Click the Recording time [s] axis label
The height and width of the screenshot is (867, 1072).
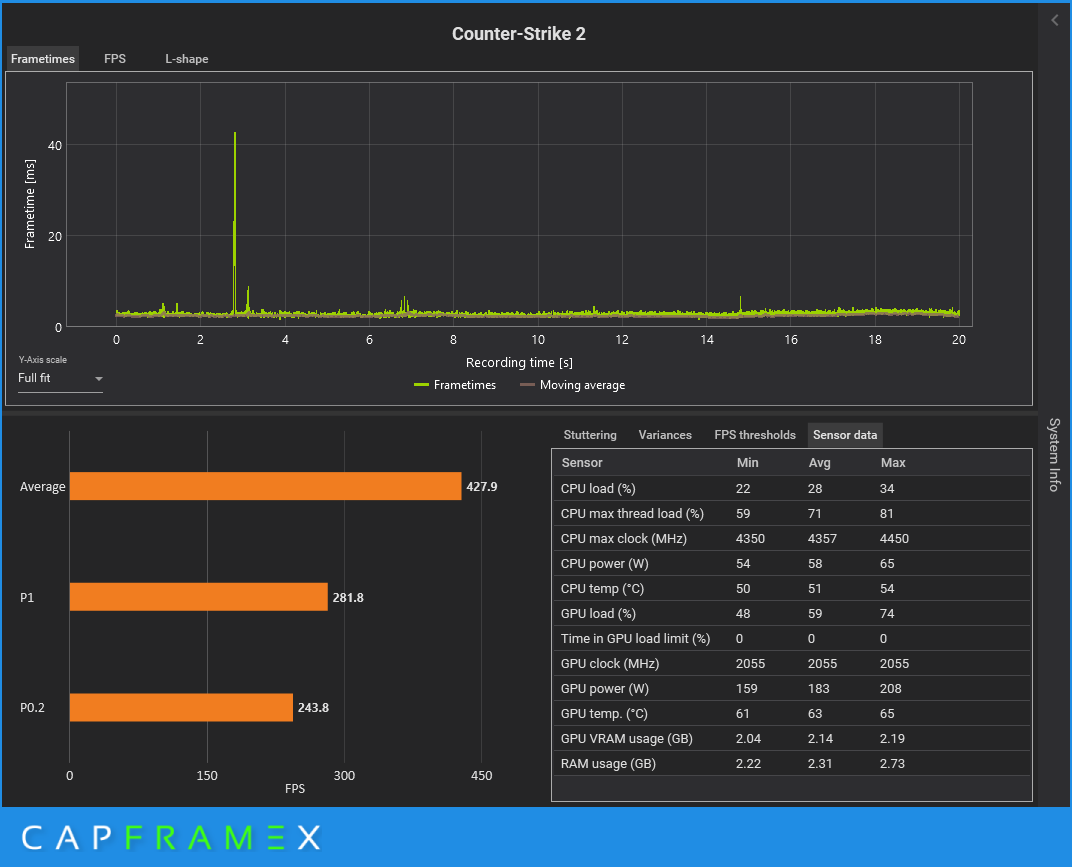[x=519, y=362]
